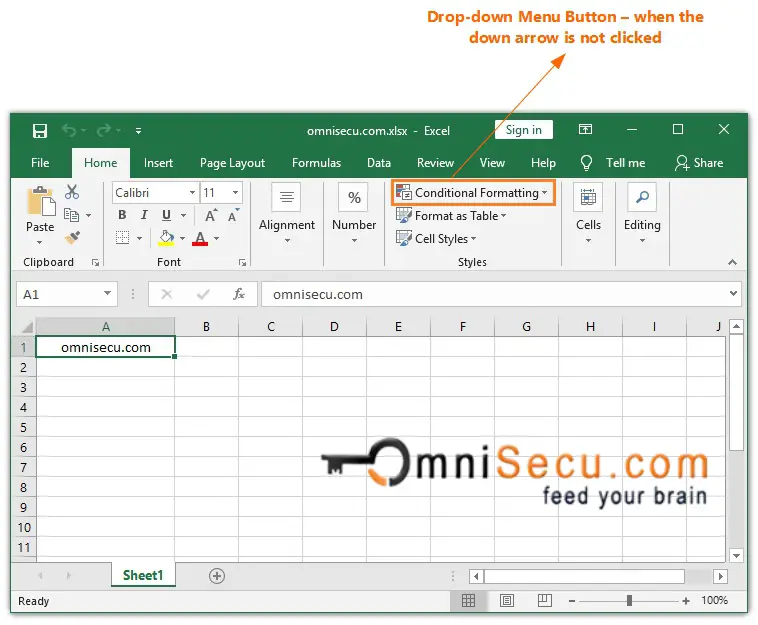Screen dimensions: 758x625
Task: Click the formula bar containing omnisecu.com
Action: coord(494,294)
